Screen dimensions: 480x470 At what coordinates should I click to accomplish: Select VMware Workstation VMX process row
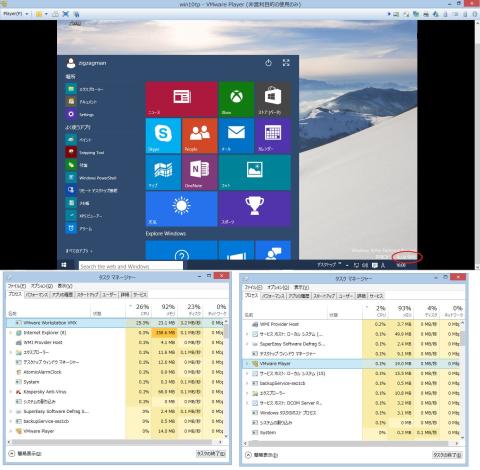pyautogui.click(x=115, y=323)
